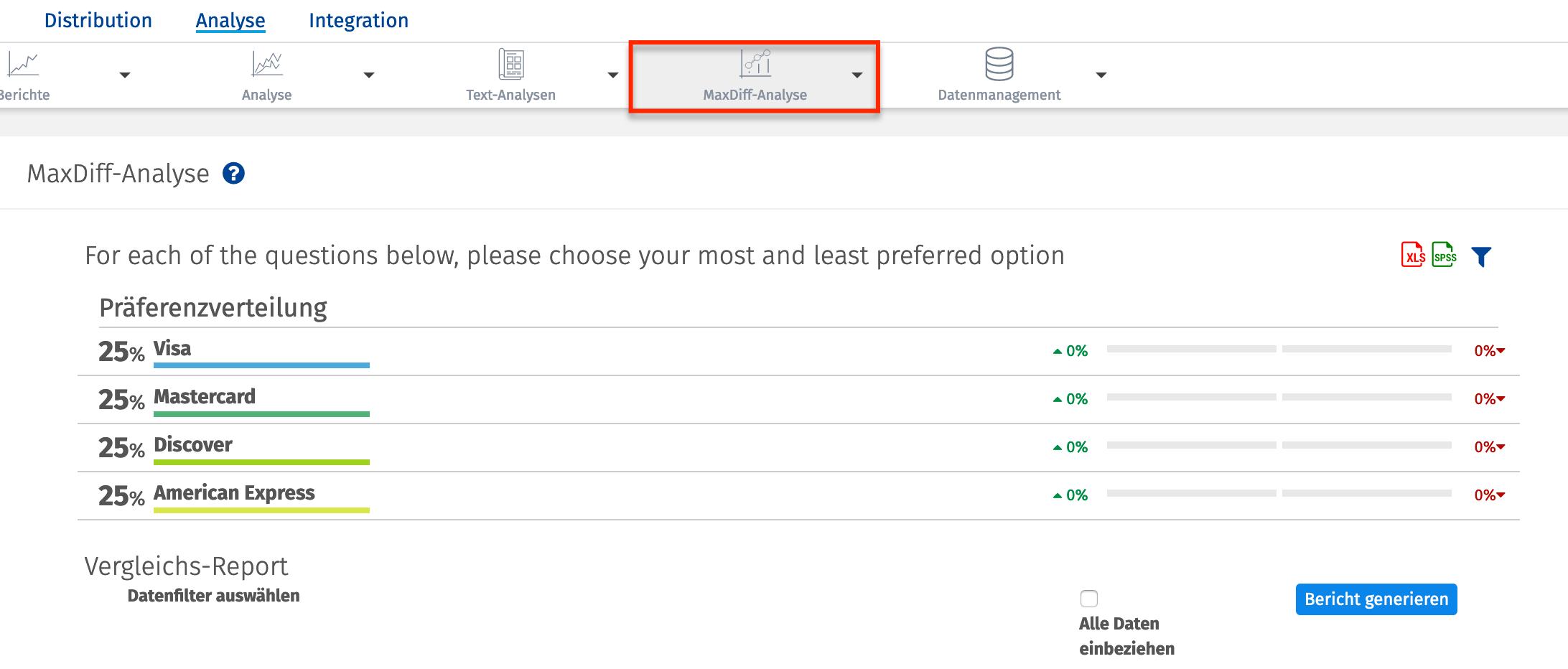Open the percentage dropdown on the Mastercard row
1568x669 pixels.
tap(1488, 399)
